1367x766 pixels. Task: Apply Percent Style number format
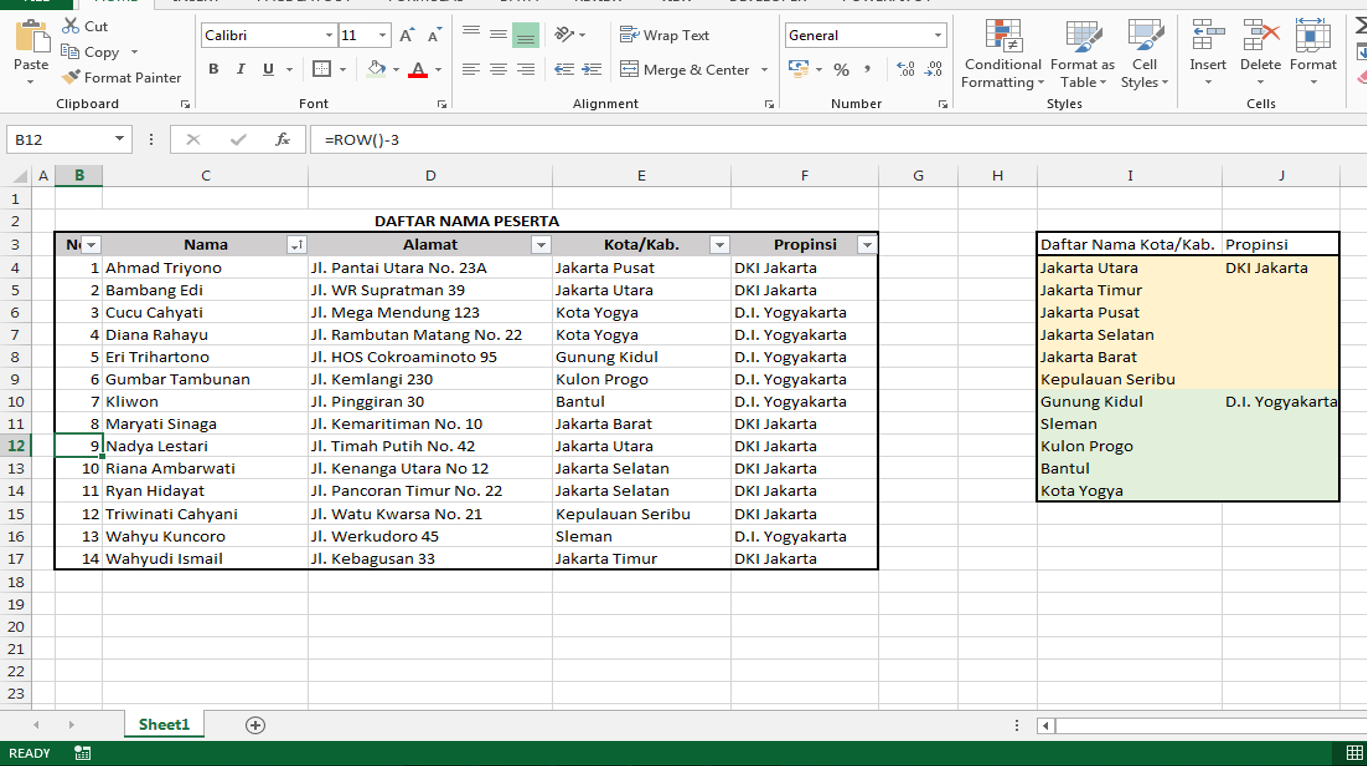pos(844,70)
